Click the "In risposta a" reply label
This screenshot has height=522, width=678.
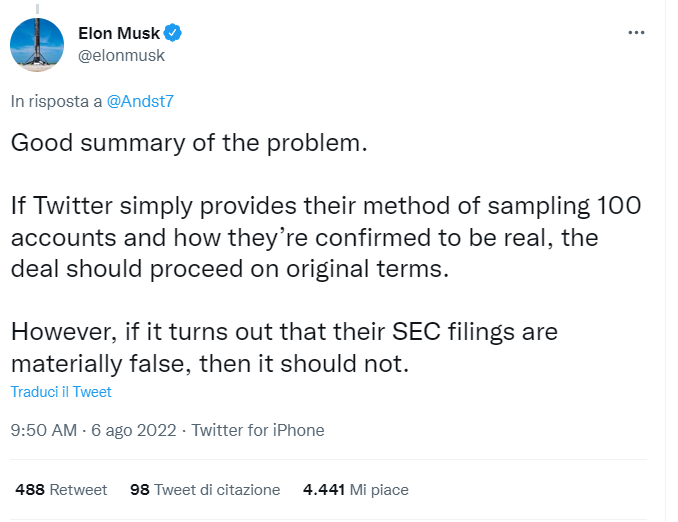tap(56, 101)
